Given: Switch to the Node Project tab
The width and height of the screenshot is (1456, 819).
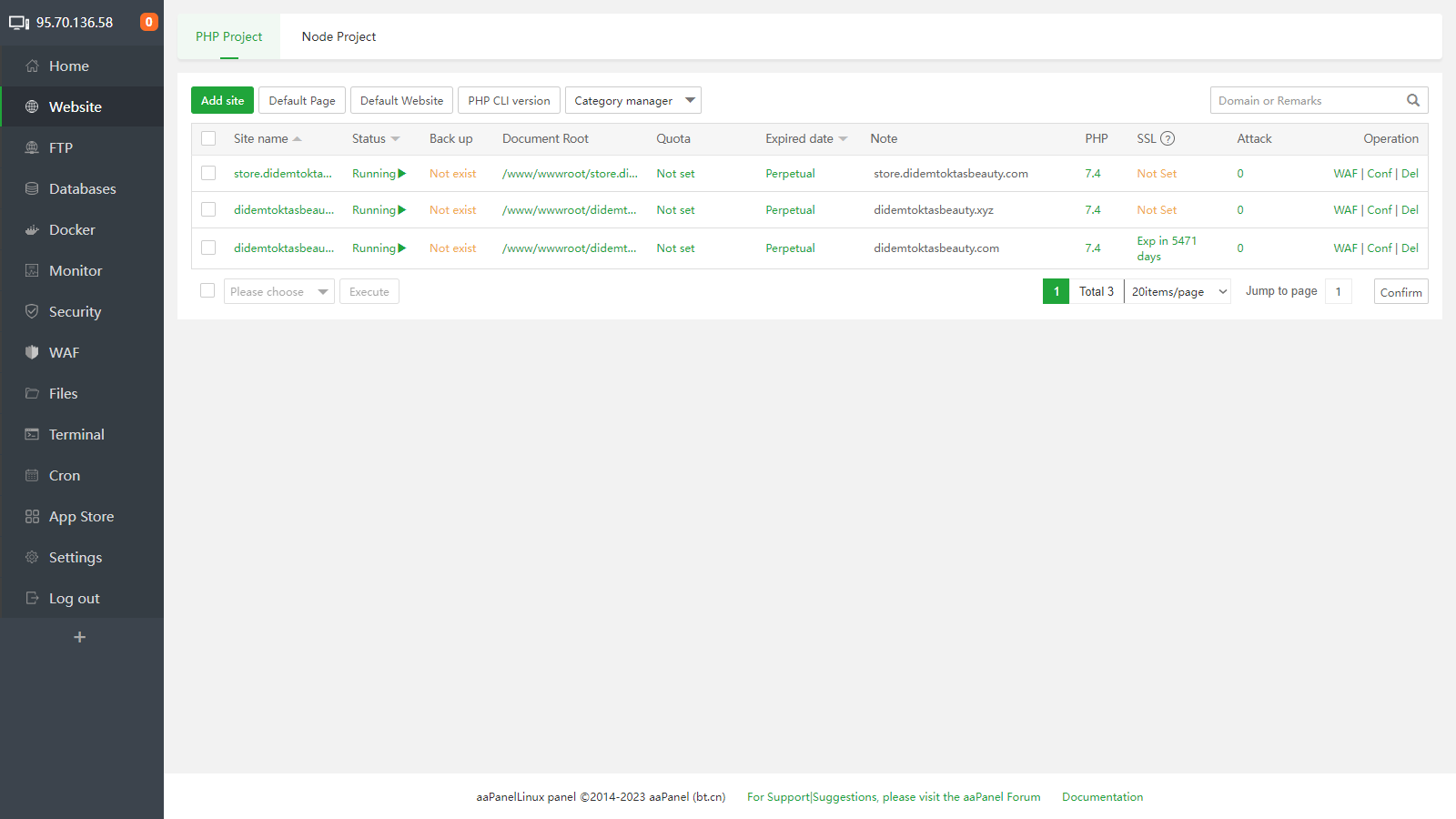Looking at the screenshot, I should [339, 37].
